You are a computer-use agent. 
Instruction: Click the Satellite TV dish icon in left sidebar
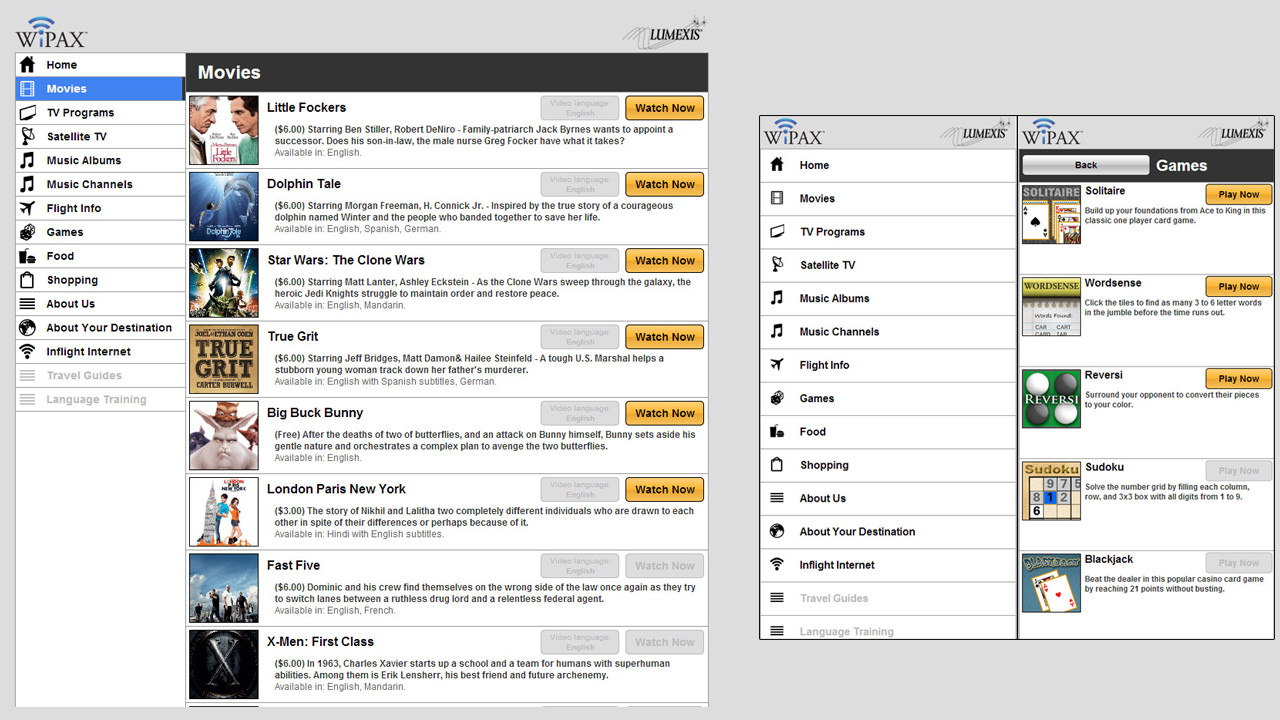[28, 137]
